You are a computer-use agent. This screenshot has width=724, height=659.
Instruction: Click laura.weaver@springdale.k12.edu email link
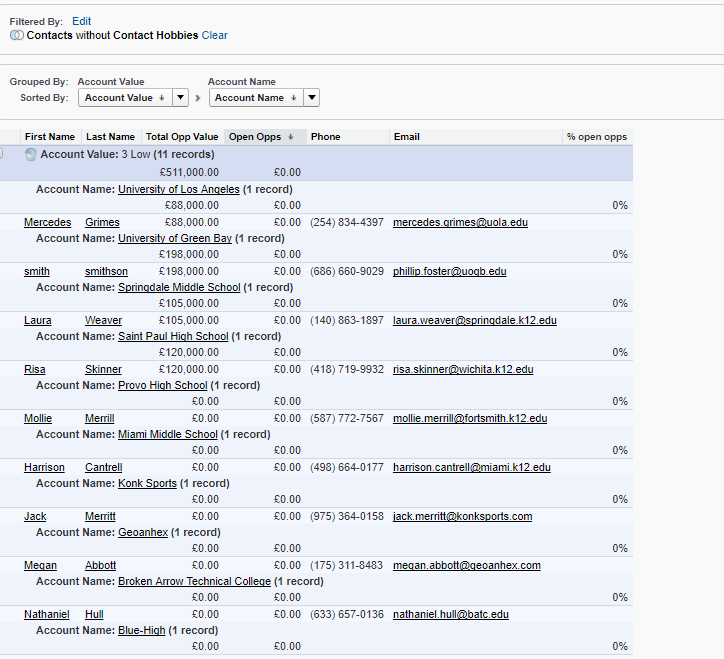474,320
